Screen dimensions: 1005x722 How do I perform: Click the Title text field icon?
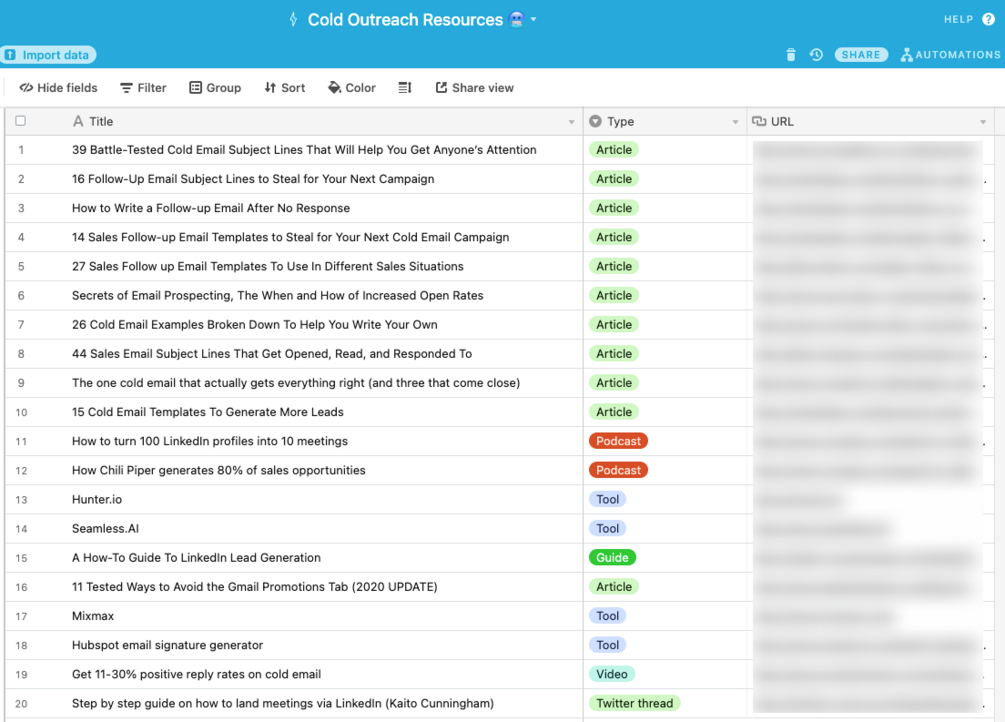click(78, 121)
